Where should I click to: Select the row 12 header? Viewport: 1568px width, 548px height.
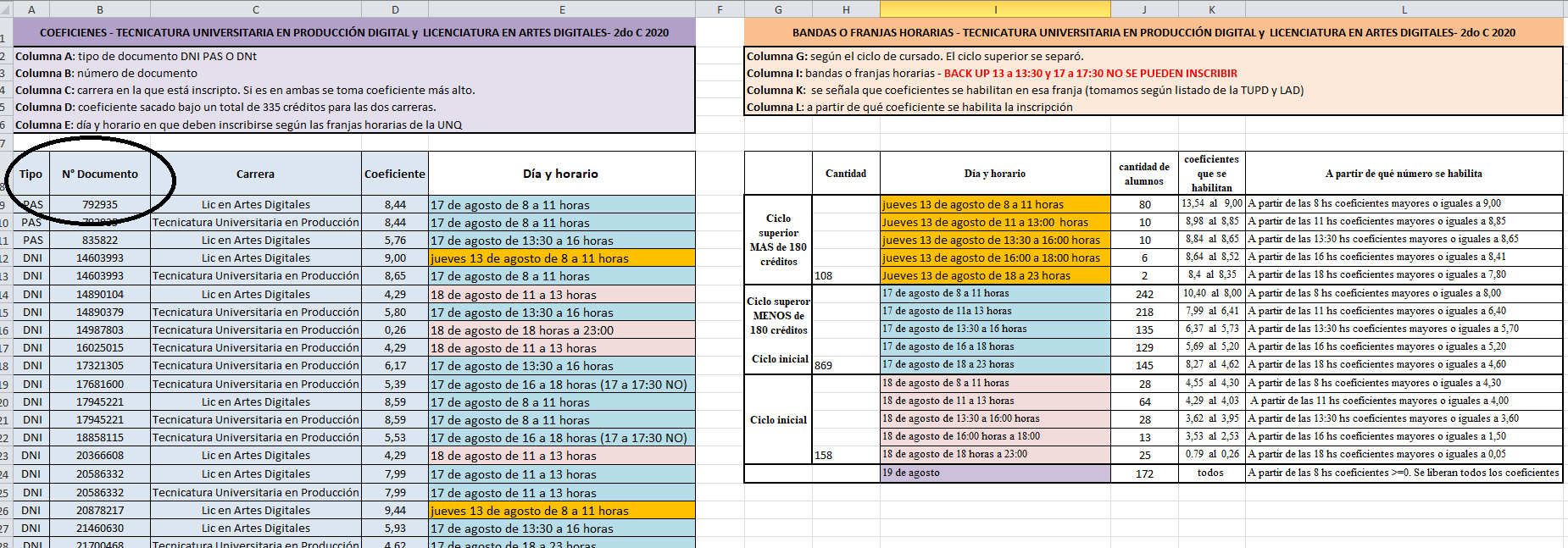coord(4,258)
